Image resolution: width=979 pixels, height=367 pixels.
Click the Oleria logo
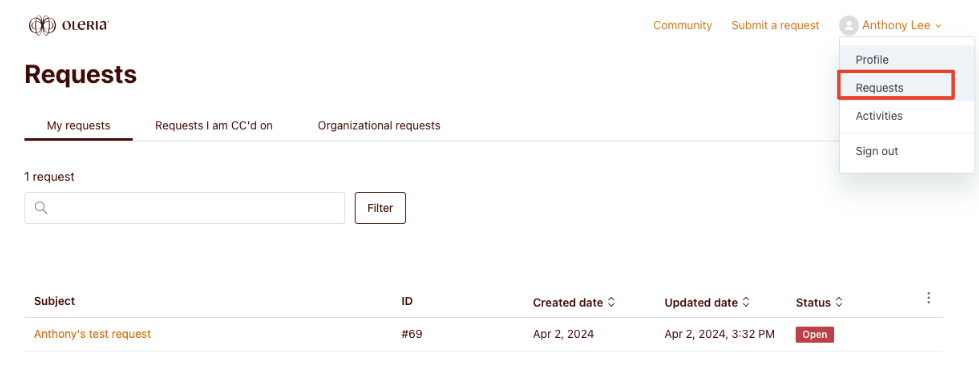(69, 26)
